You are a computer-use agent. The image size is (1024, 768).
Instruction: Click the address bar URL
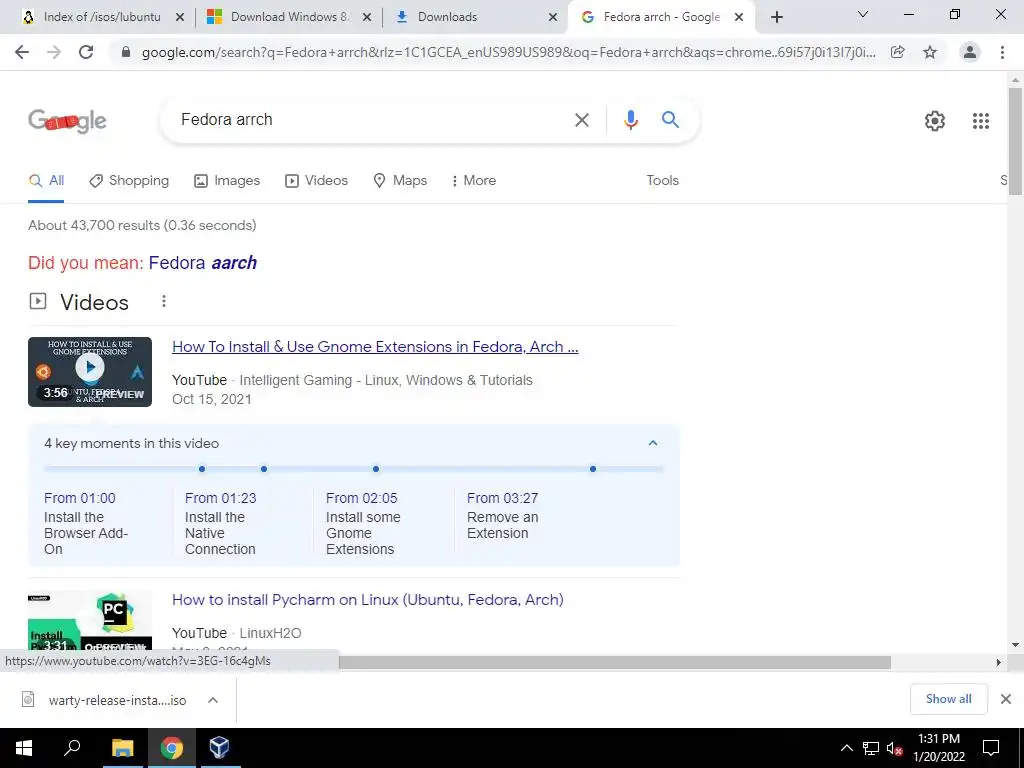click(509, 52)
